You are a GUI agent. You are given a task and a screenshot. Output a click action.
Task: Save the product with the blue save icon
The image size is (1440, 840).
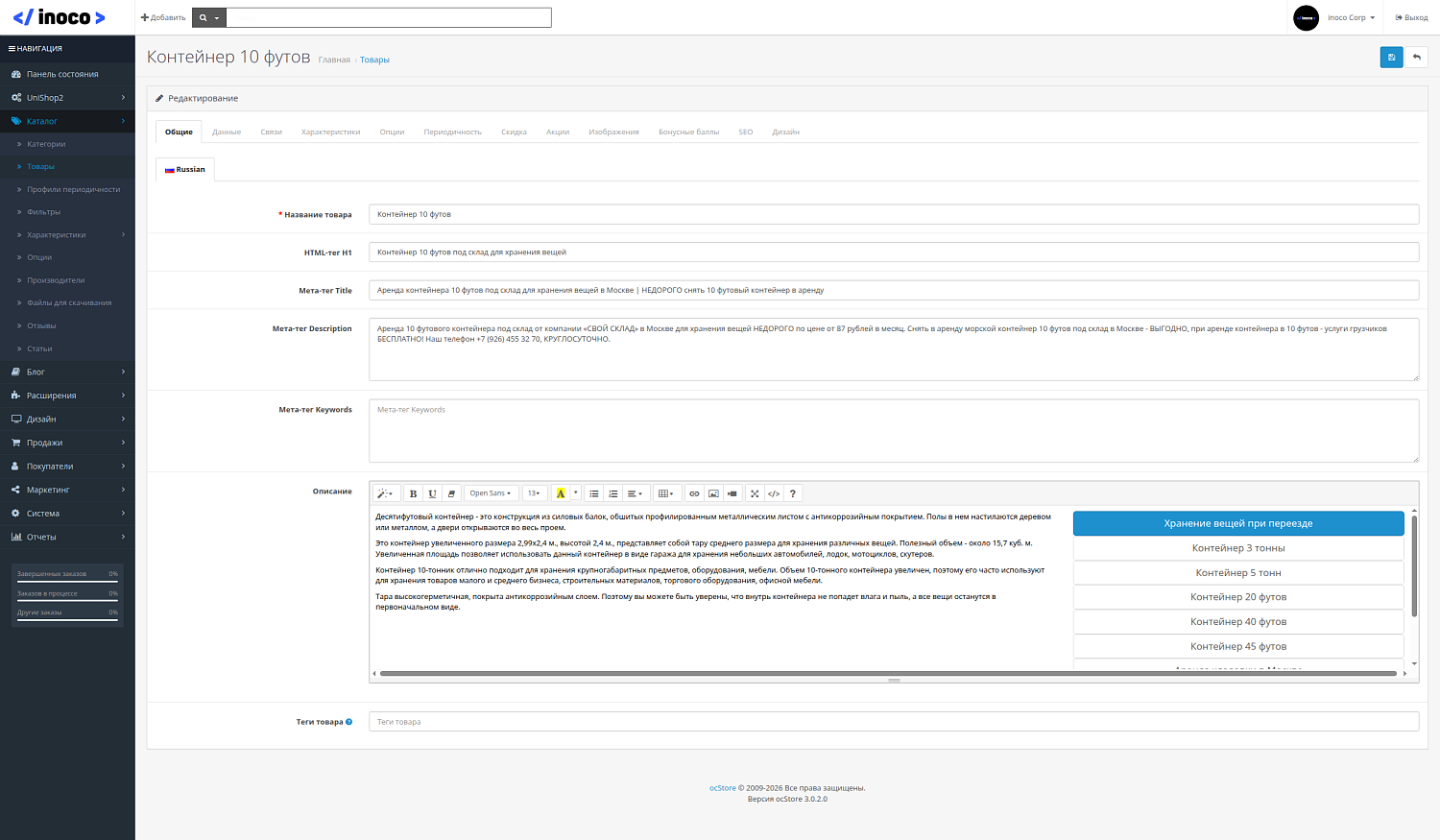[x=1391, y=57]
